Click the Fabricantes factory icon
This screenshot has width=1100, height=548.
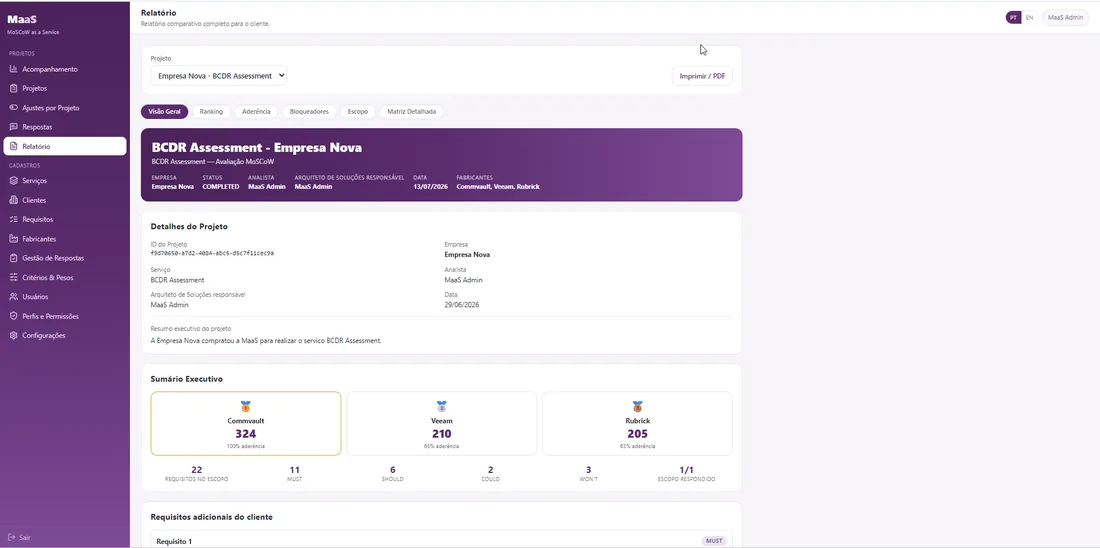[13, 239]
